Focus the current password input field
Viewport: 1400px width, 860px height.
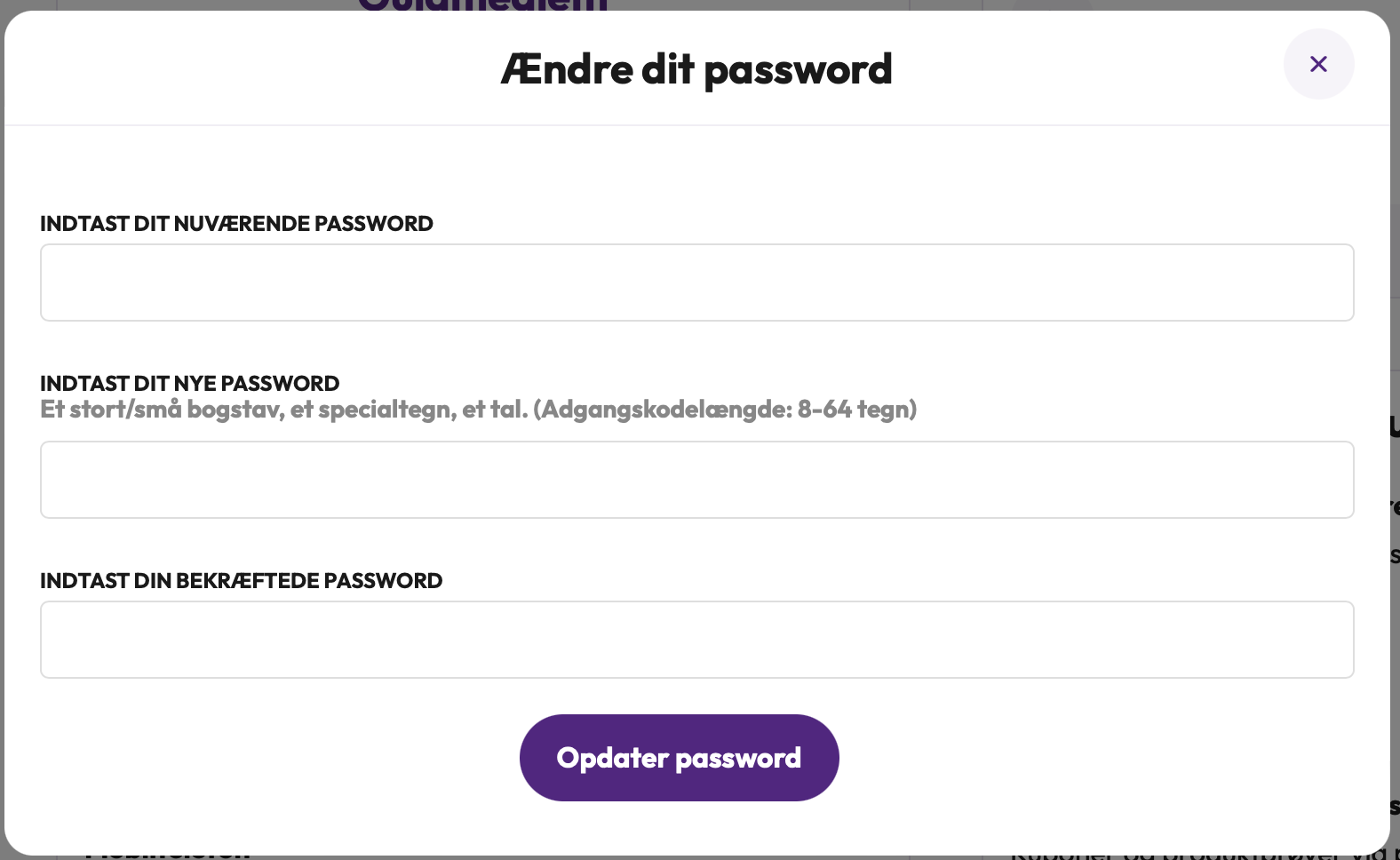pos(696,283)
